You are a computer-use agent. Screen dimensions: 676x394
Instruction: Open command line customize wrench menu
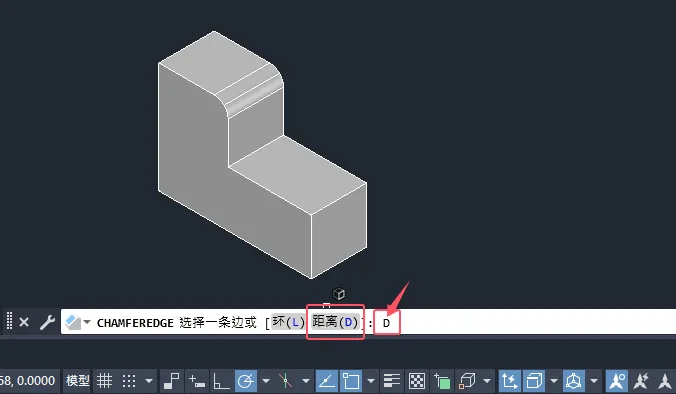47,322
